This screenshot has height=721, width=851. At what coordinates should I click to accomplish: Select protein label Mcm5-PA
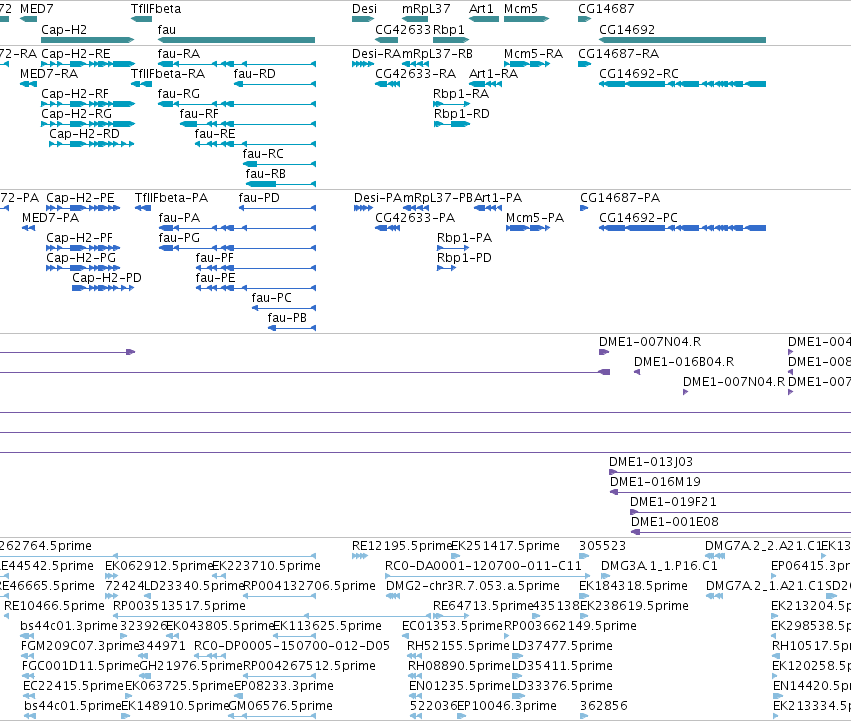click(x=535, y=218)
